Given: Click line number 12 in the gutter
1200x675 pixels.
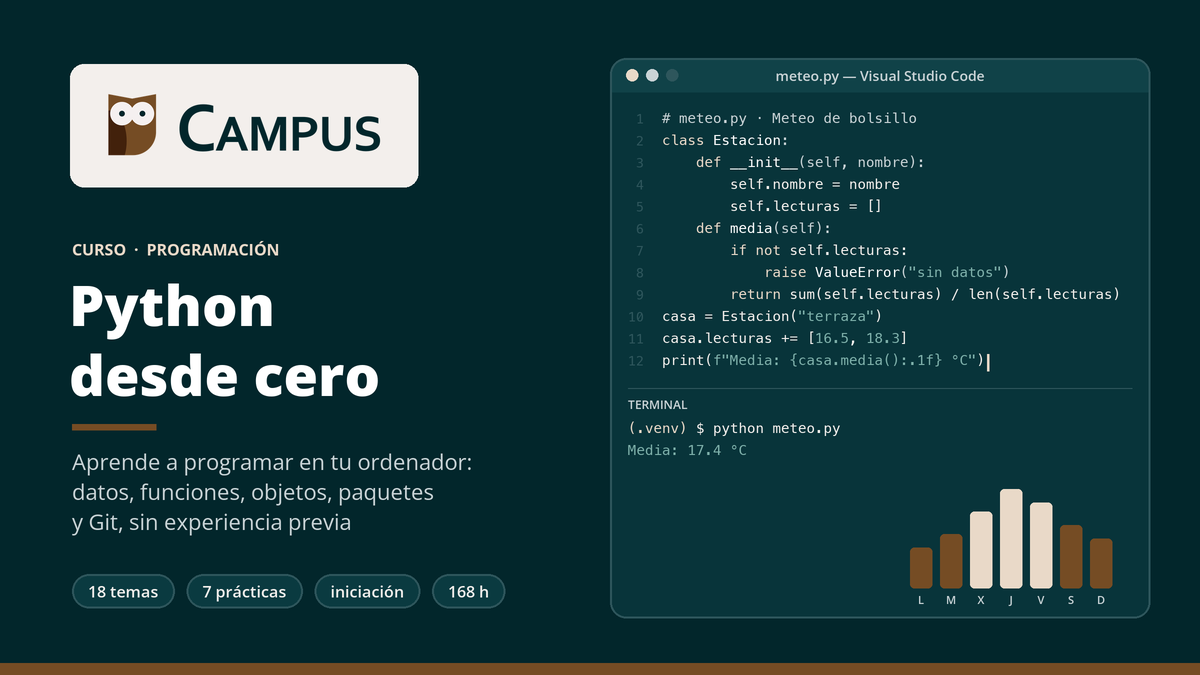Looking at the screenshot, I should (636, 360).
